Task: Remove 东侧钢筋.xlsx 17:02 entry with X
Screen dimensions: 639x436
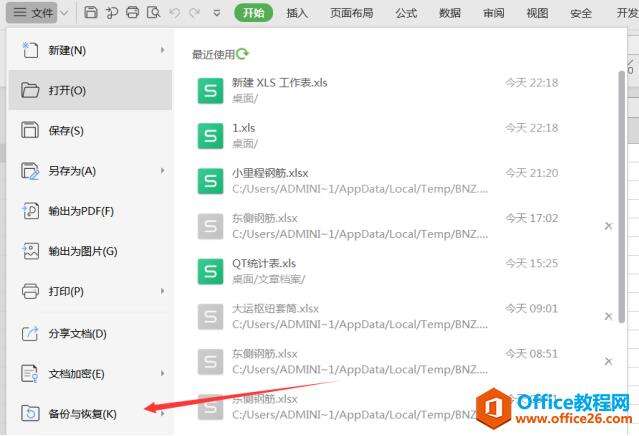Action: 608,226
